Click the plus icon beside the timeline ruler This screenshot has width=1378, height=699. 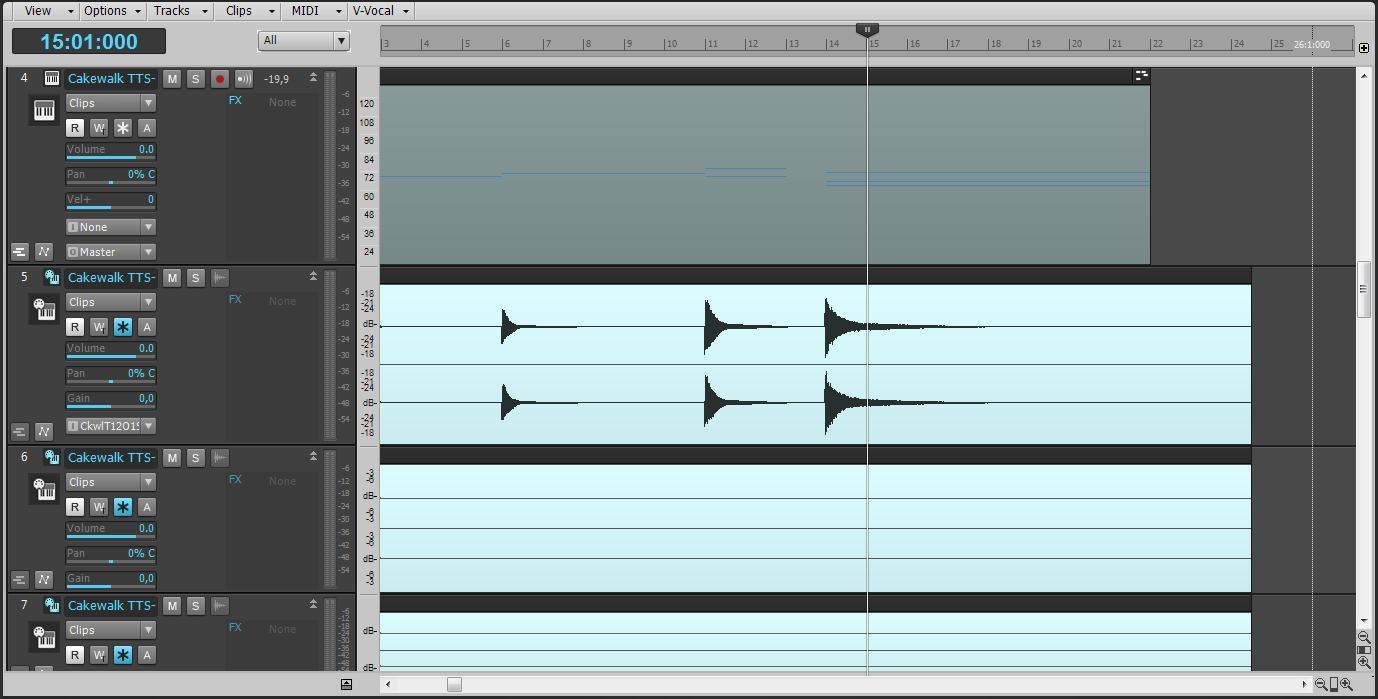tap(1364, 47)
